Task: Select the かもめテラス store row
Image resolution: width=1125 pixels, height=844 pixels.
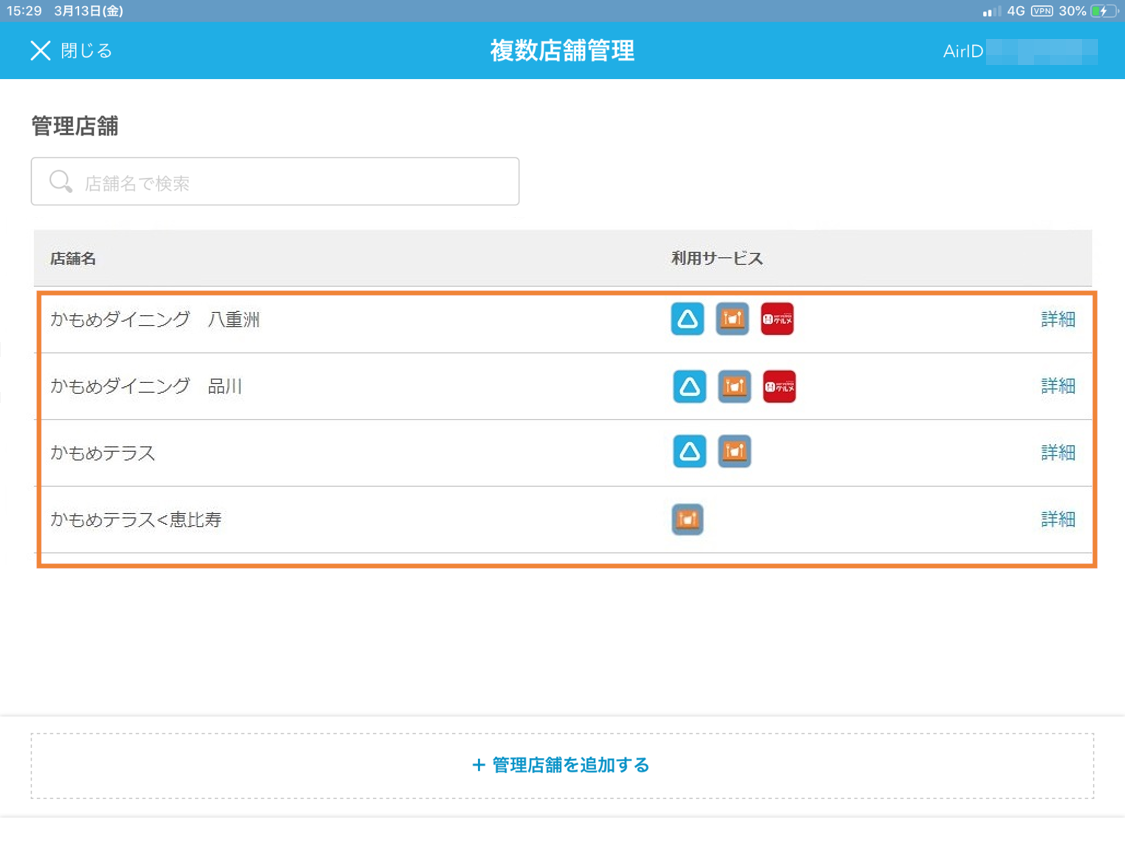Action: 400,452
